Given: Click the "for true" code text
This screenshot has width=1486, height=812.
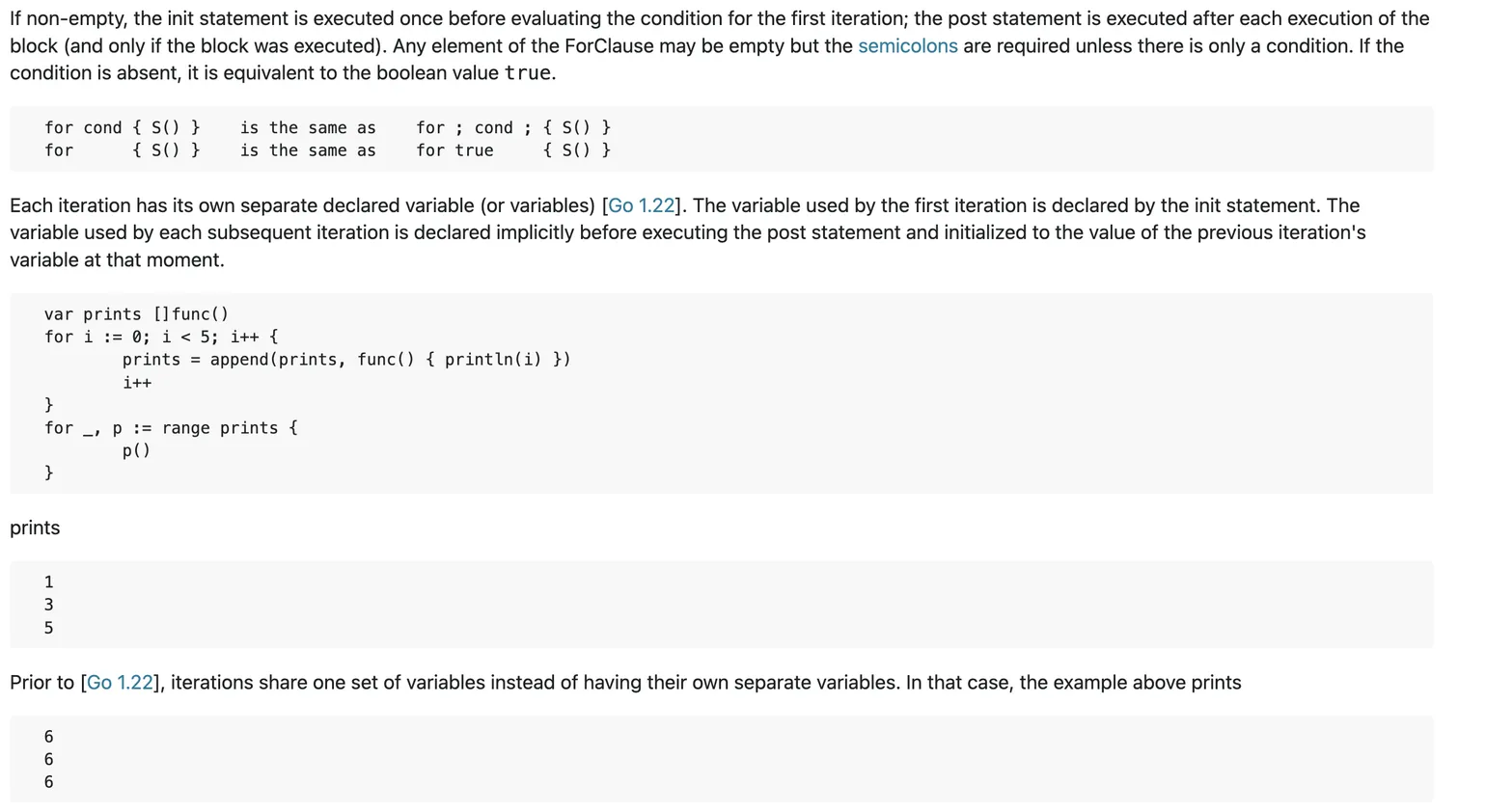Looking at the screenshot, I should tap(454, 150).
